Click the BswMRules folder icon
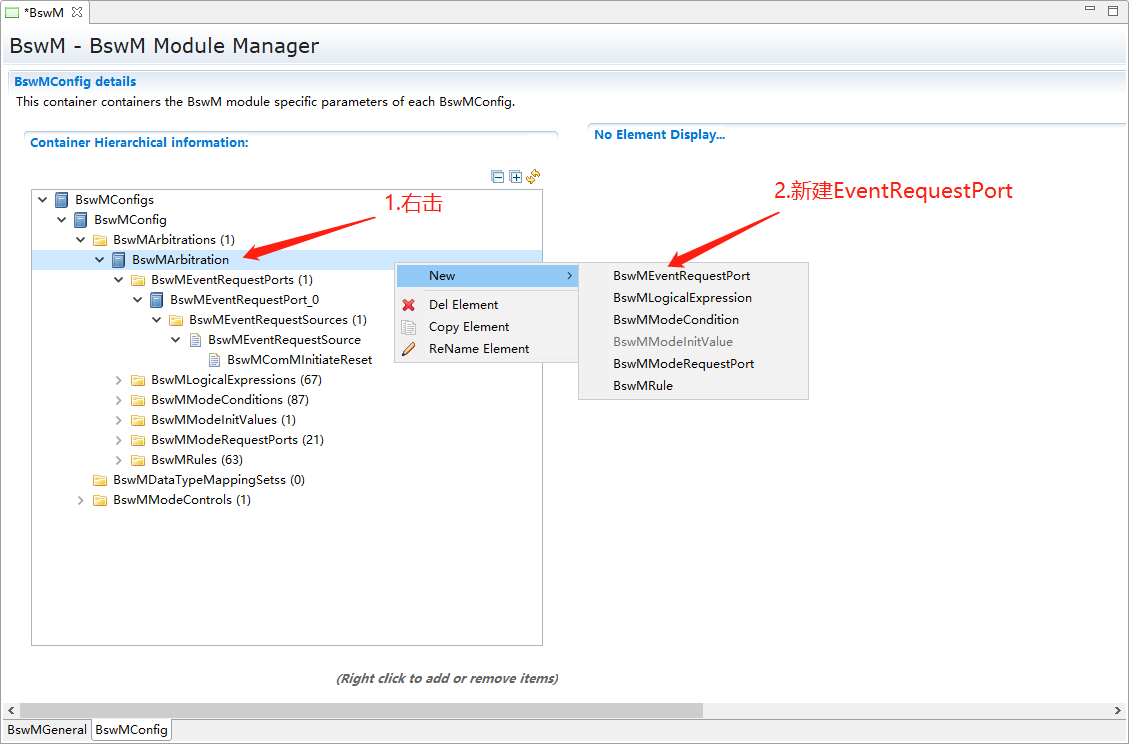This screenshot has width=1129, height=744. point(138,460)
